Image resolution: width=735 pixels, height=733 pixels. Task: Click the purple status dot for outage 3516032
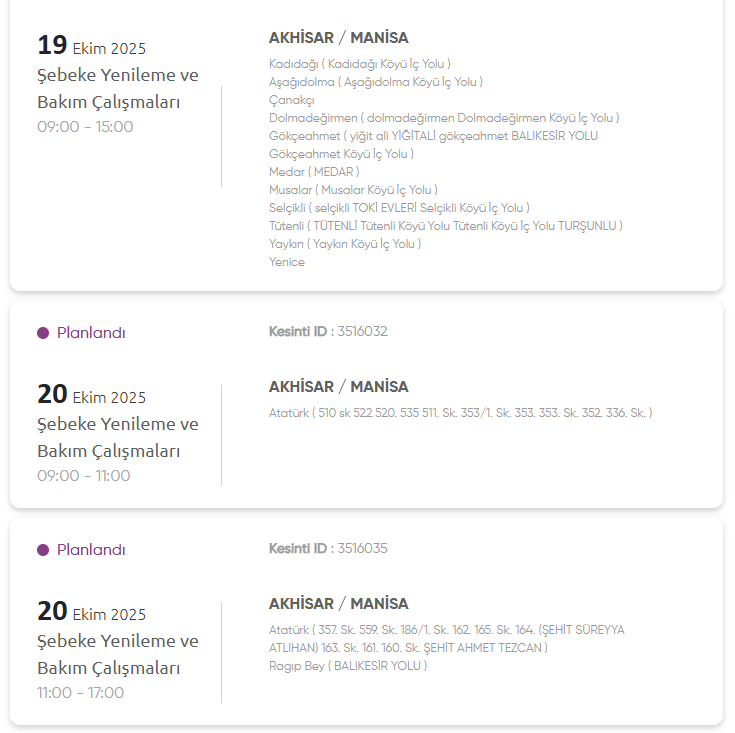pyautogui.click(x=43, y=333)
